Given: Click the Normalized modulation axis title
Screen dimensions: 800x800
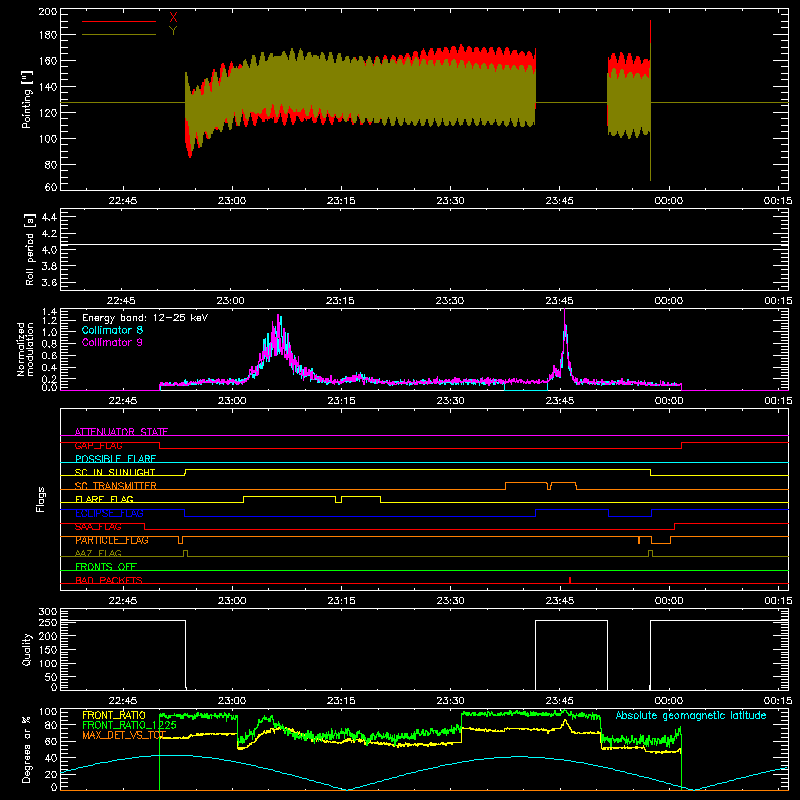Looking at the screenshot, I should coord(26,349).
